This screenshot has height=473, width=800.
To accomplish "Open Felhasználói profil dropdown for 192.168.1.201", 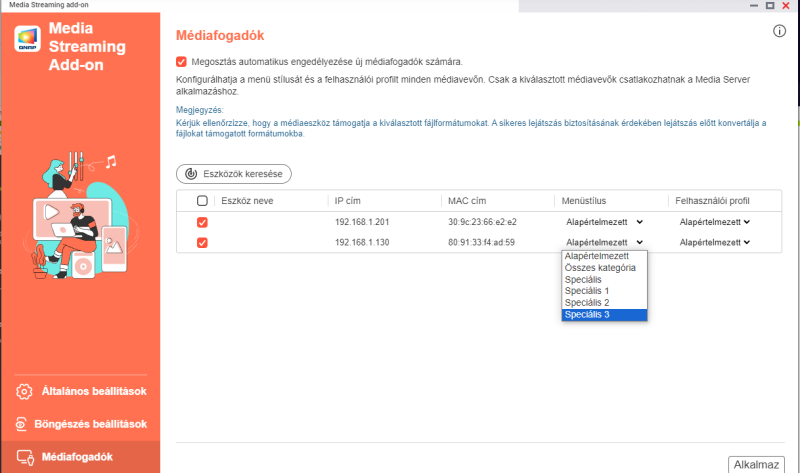I will click(714, 222).
